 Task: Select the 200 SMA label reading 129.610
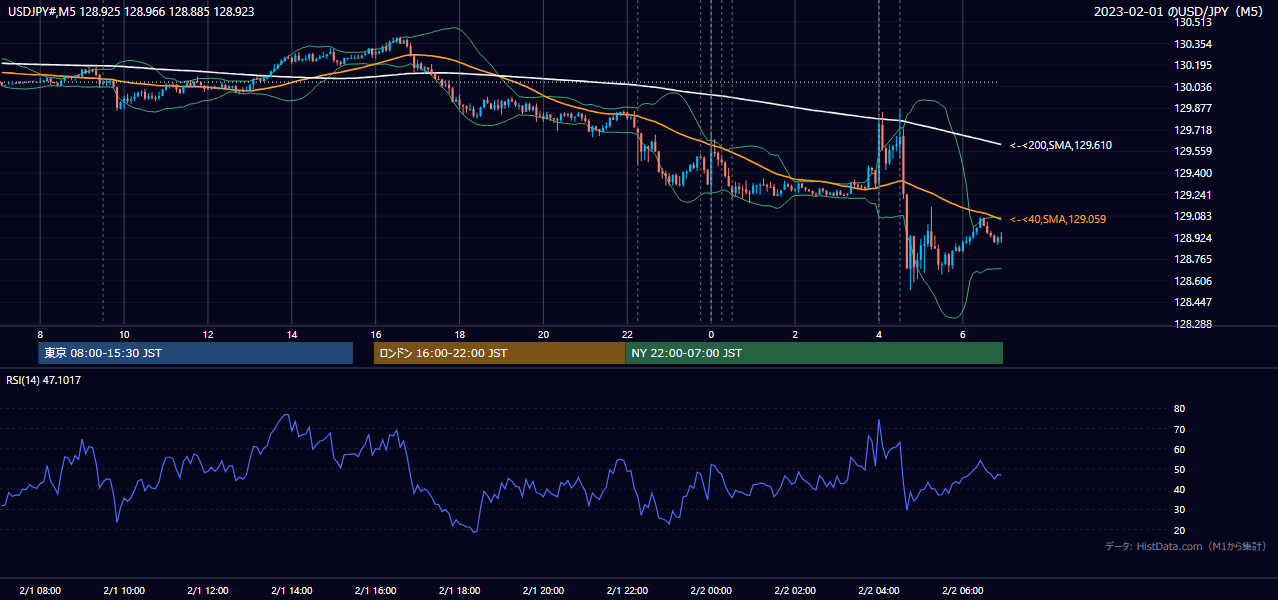(1061, 145)
